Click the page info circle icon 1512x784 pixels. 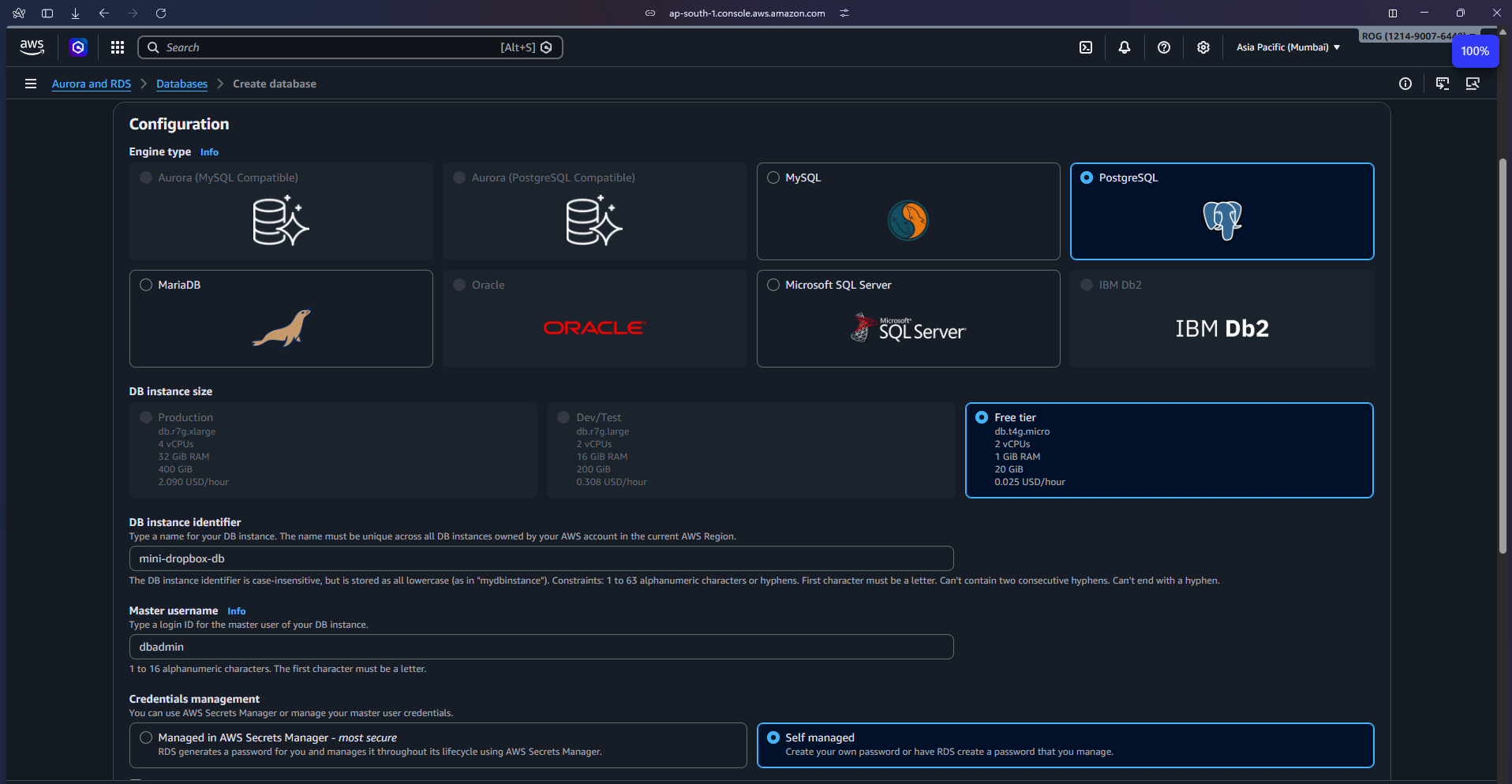pos(1405,84)
